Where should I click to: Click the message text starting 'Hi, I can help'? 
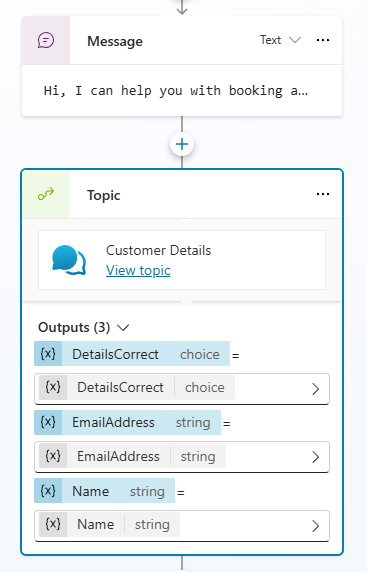pyautogui.click(x=176, y=90)
